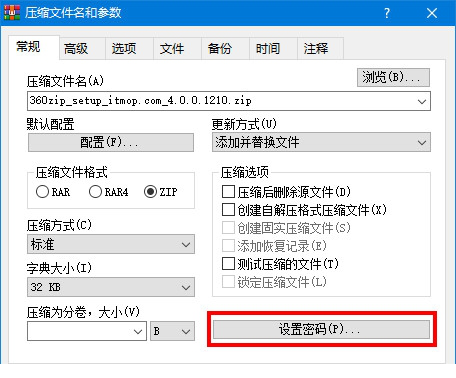The height and width of the screenshot is (378, 456).
Task: Open the 更新方式 dropdown
Action: pyautogui.click(x=321, y=142)
